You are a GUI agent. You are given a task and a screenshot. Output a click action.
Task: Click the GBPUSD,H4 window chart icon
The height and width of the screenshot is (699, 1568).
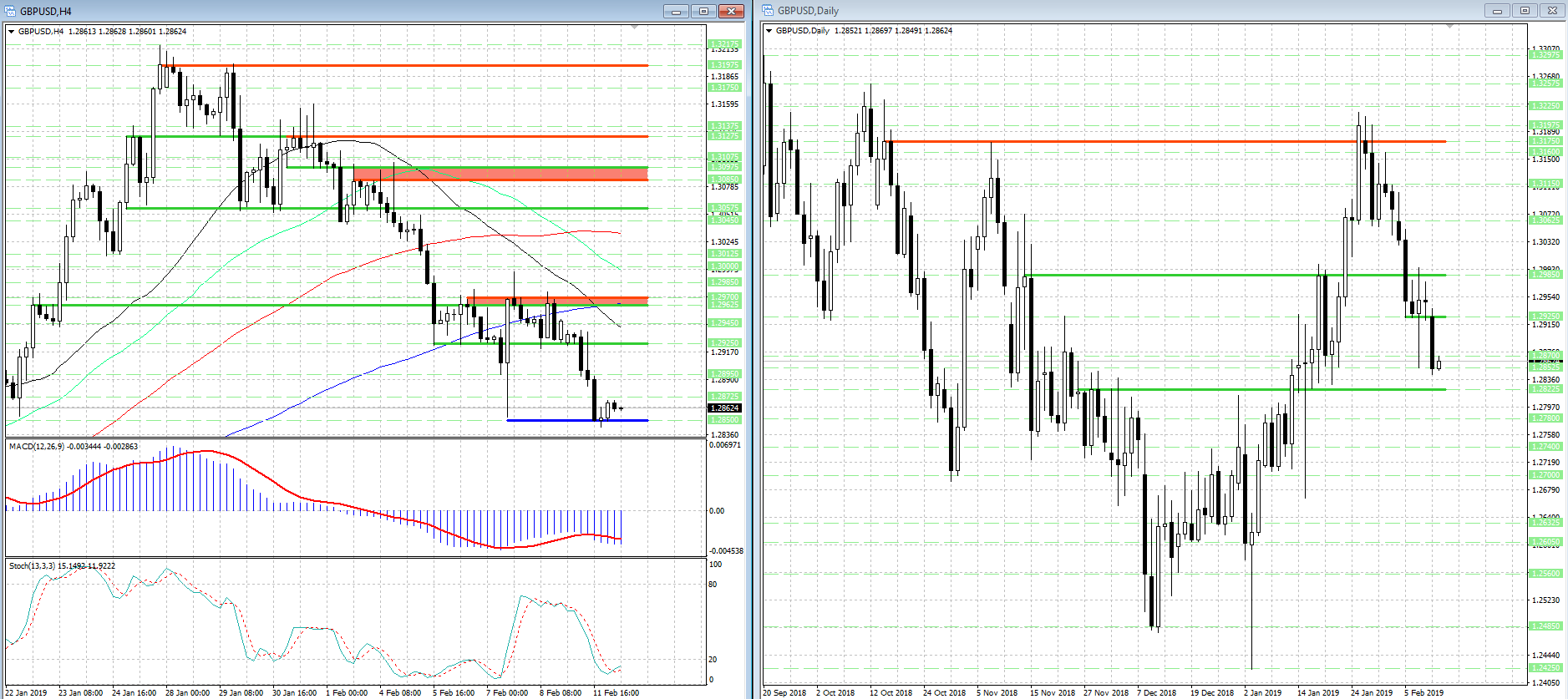point(11,11)
